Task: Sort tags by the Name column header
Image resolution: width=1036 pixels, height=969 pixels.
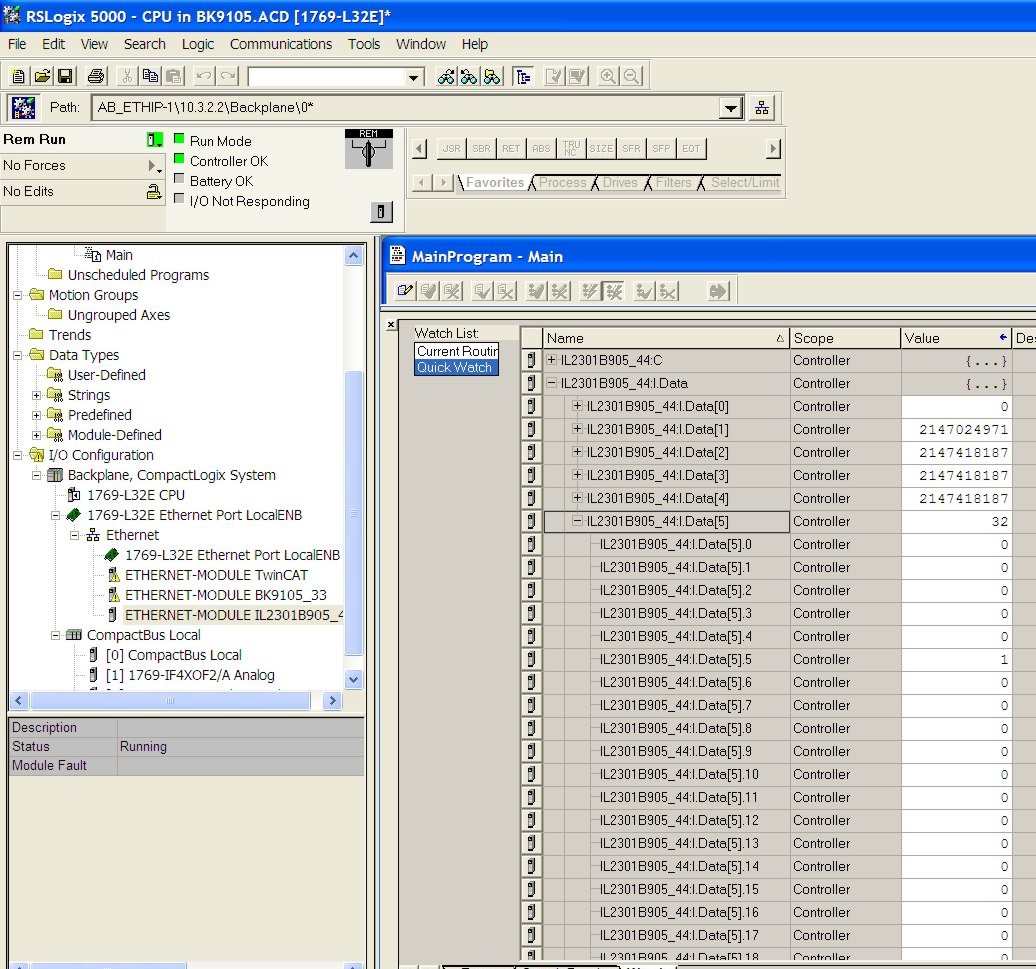Action: point(665,338)
